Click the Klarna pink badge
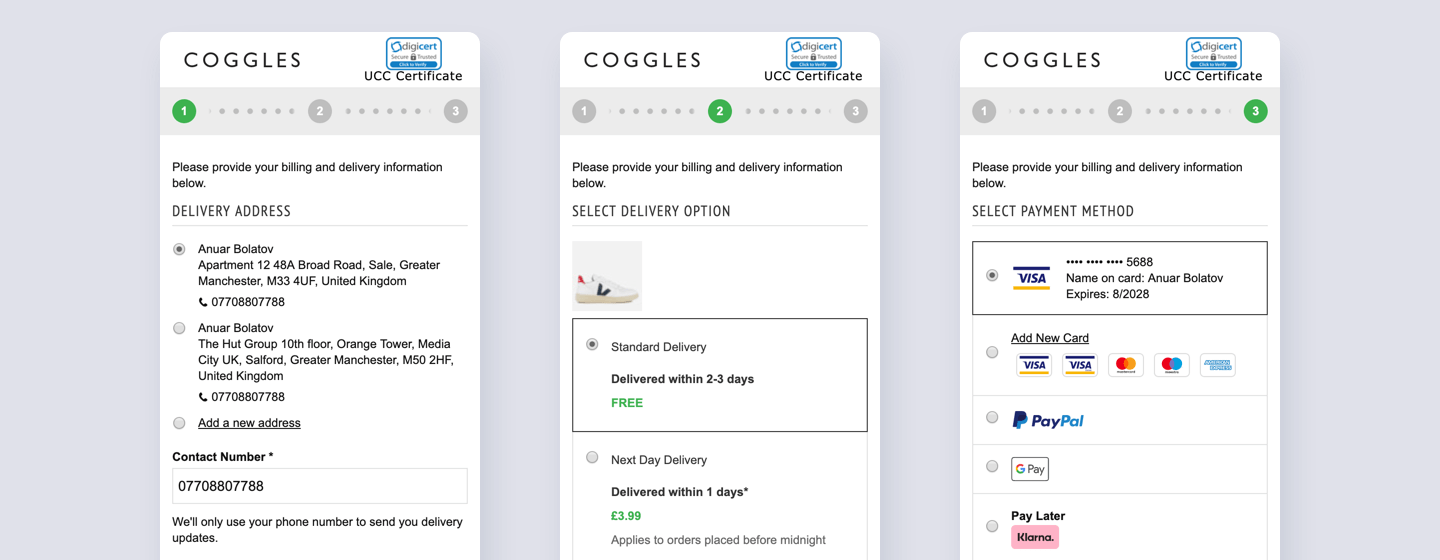 tap(1035, 537)
